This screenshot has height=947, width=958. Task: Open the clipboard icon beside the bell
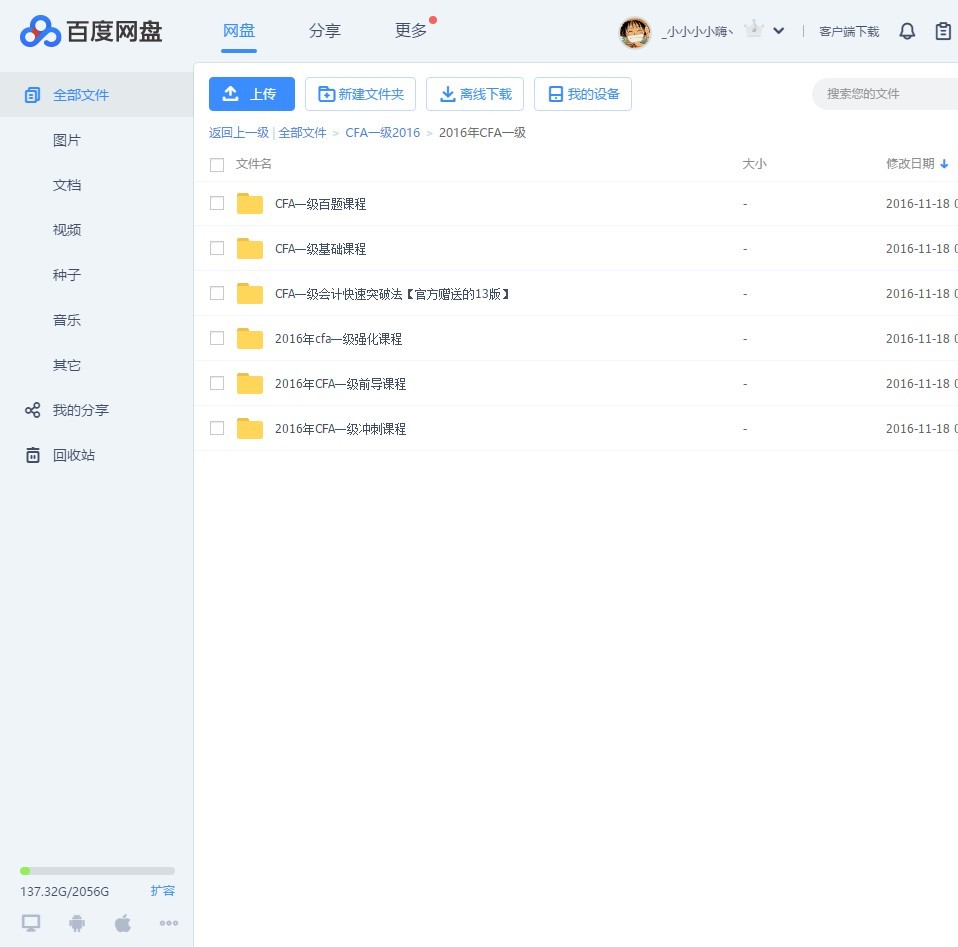point(943,31)
